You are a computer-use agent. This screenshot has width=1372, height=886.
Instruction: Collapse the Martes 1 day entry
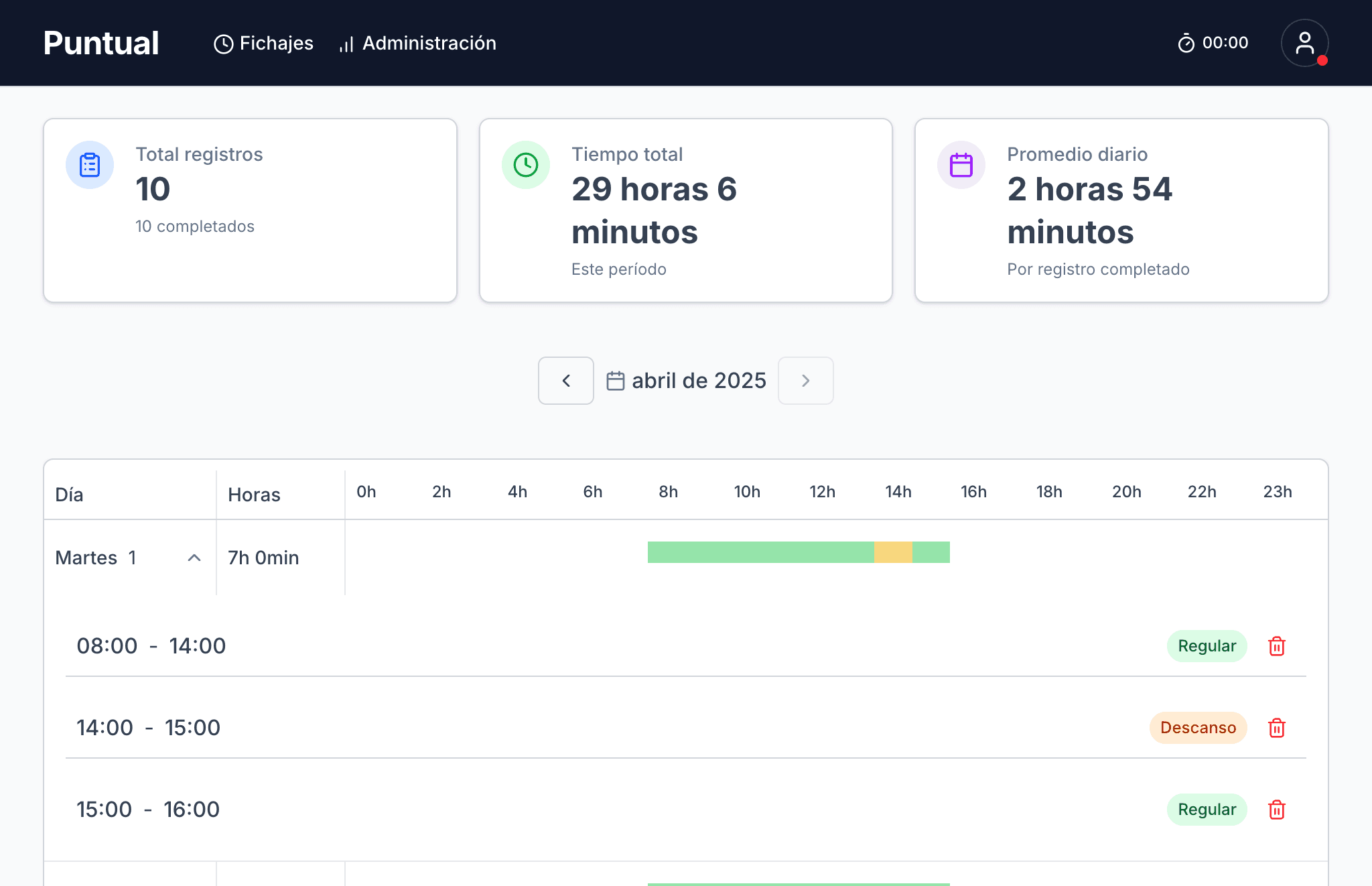[194, 557]
